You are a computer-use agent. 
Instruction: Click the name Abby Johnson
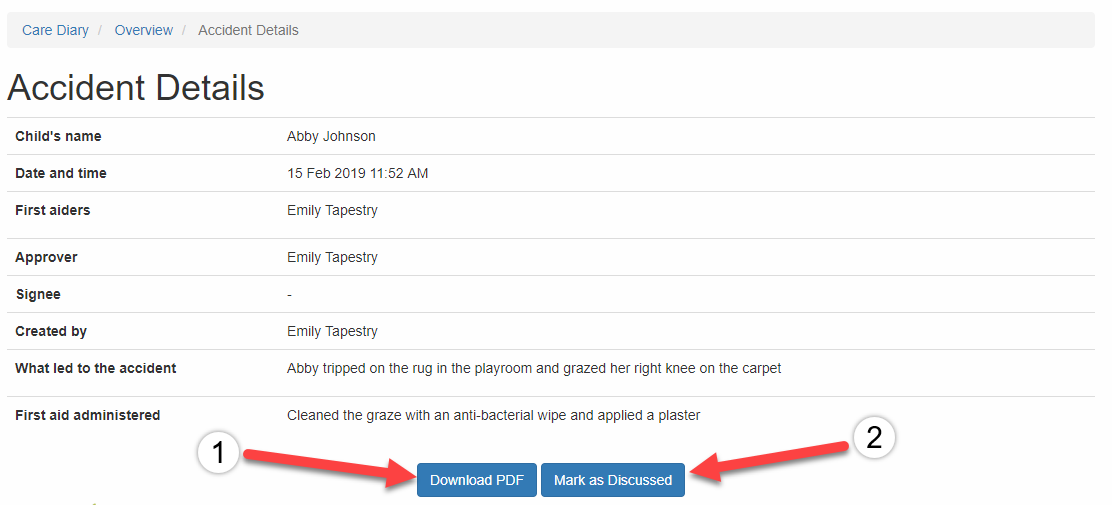pyautogui.click(x=331, y=136)
